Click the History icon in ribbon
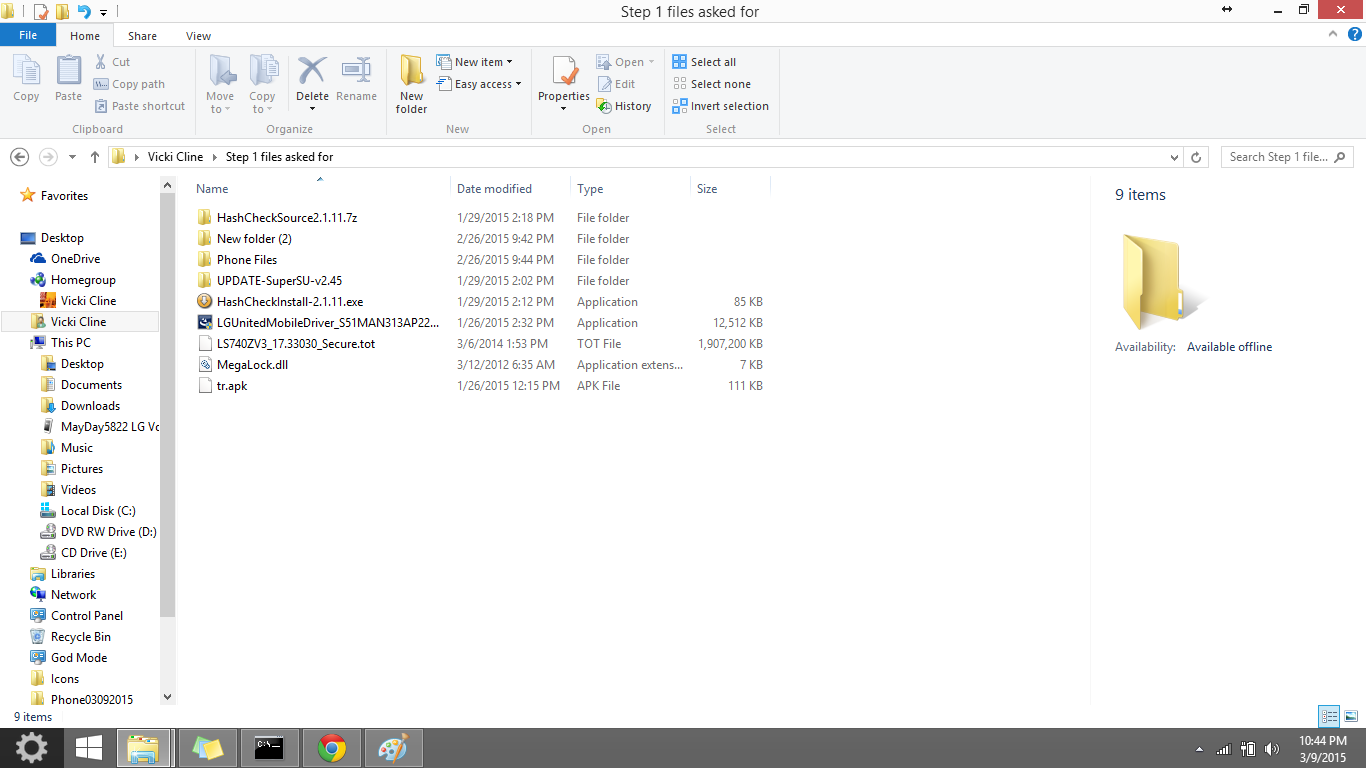 pyautogui.click(x=624, y=106)
